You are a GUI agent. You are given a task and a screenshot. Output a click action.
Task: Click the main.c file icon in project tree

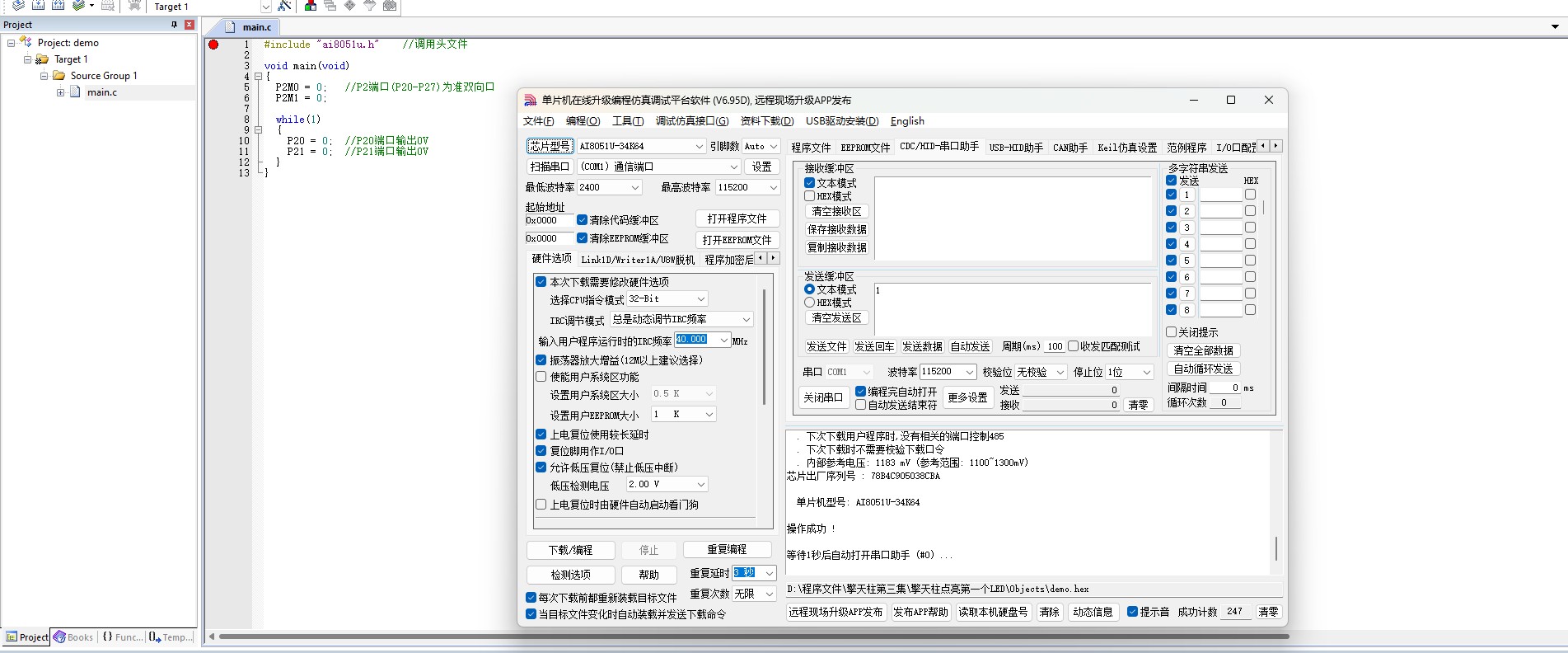pos(75,92)
